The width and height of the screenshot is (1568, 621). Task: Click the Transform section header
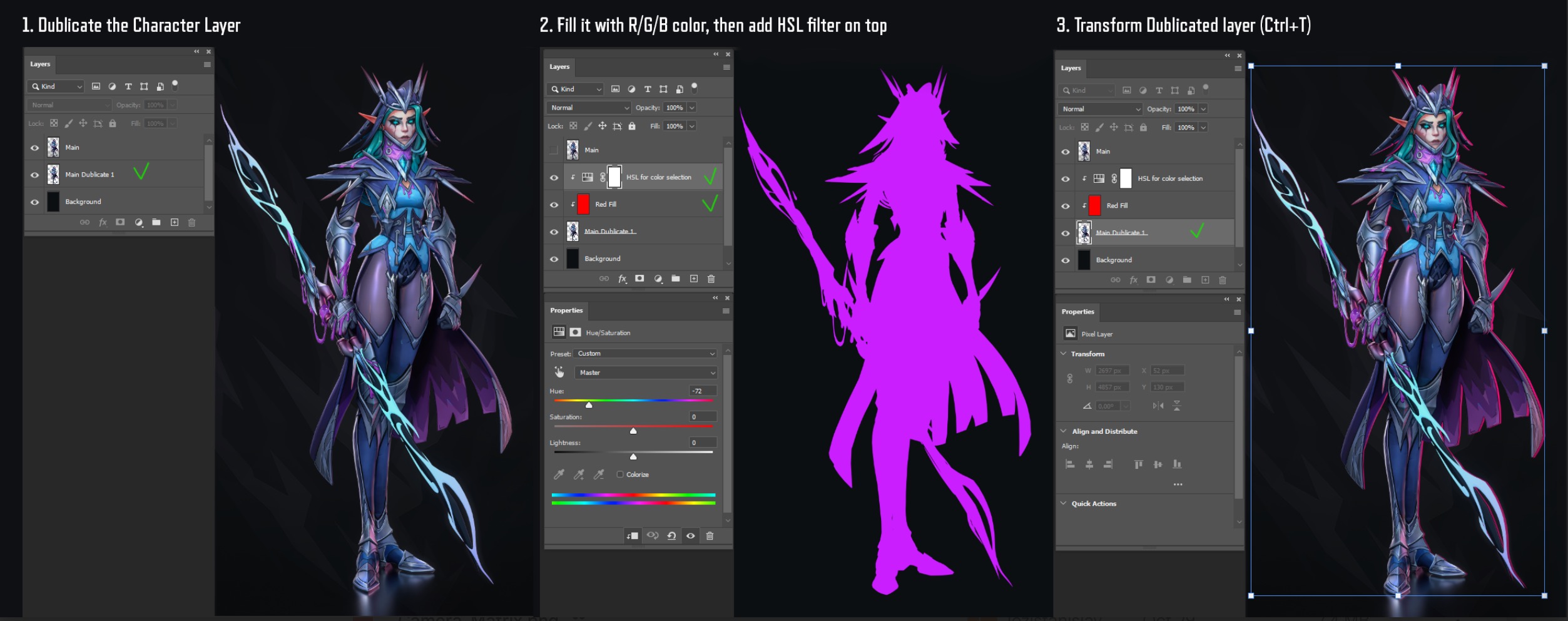tap(1087, 354)
